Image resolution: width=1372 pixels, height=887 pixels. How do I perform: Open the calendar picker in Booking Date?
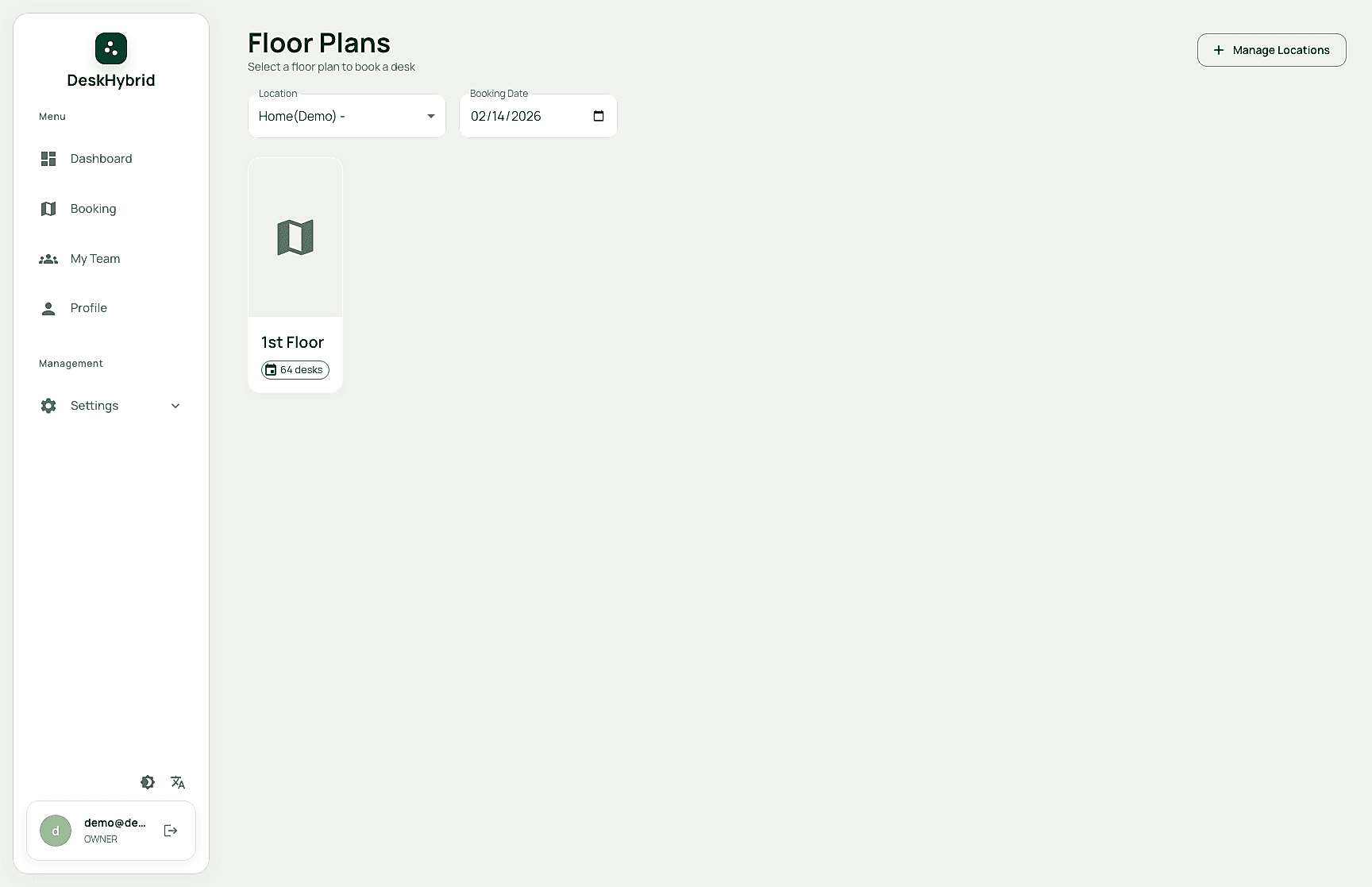pos(598,116)
